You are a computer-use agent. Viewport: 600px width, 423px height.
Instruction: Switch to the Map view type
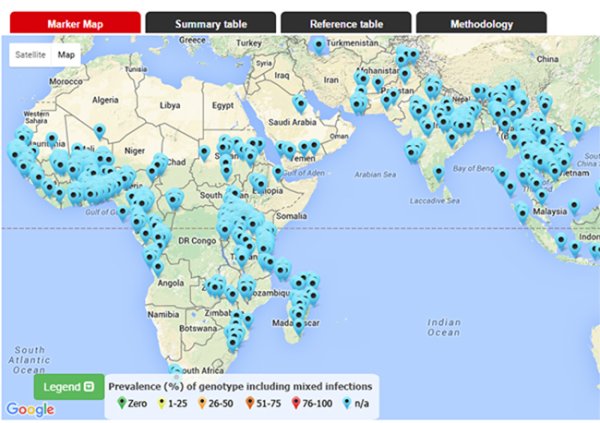pos(66,55)
